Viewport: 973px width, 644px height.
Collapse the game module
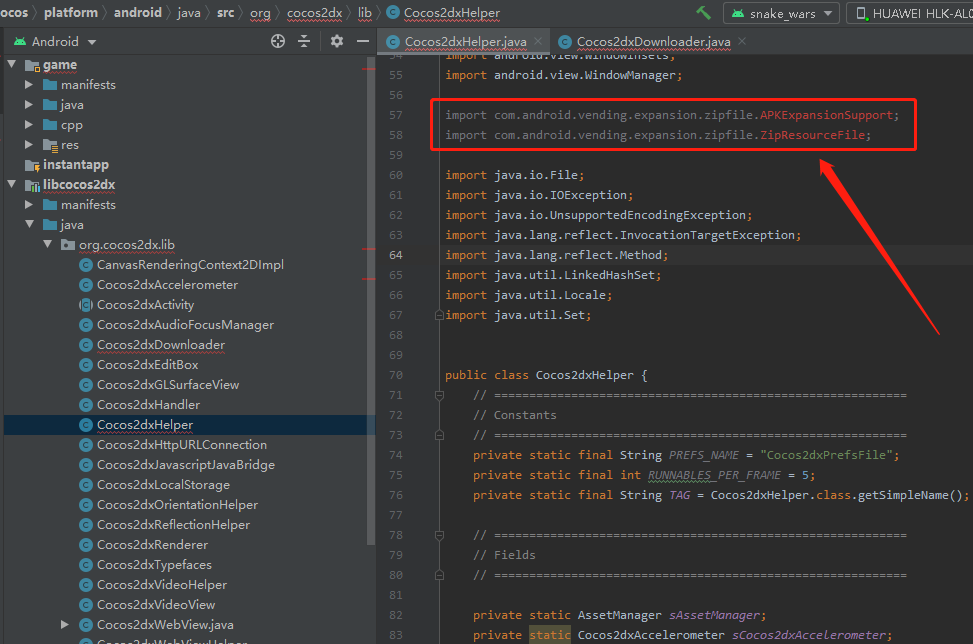[12, 65]
